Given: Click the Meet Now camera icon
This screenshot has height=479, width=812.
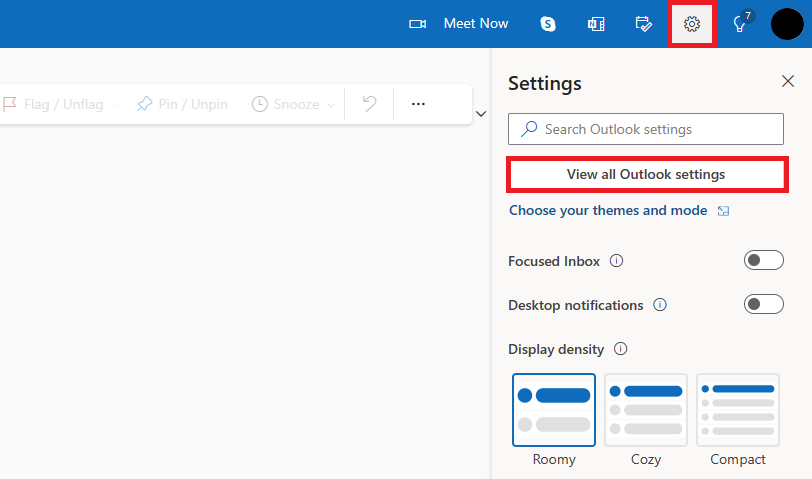Looking at the screenshot, I should tap(417, 24).
